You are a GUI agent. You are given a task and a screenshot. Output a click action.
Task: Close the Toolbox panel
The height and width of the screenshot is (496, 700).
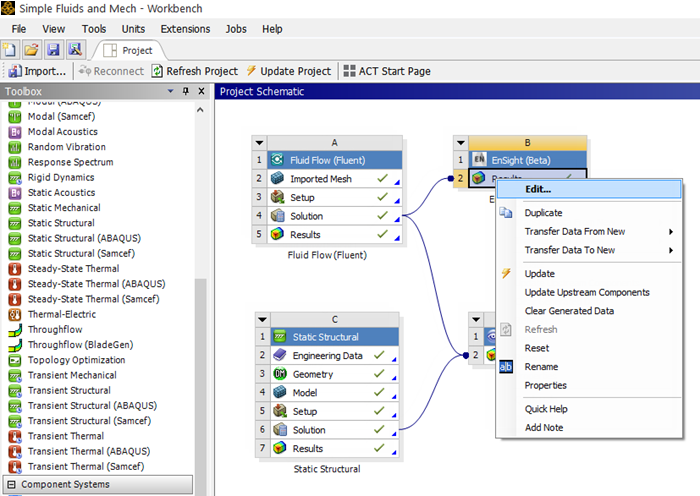click(201, 91)
